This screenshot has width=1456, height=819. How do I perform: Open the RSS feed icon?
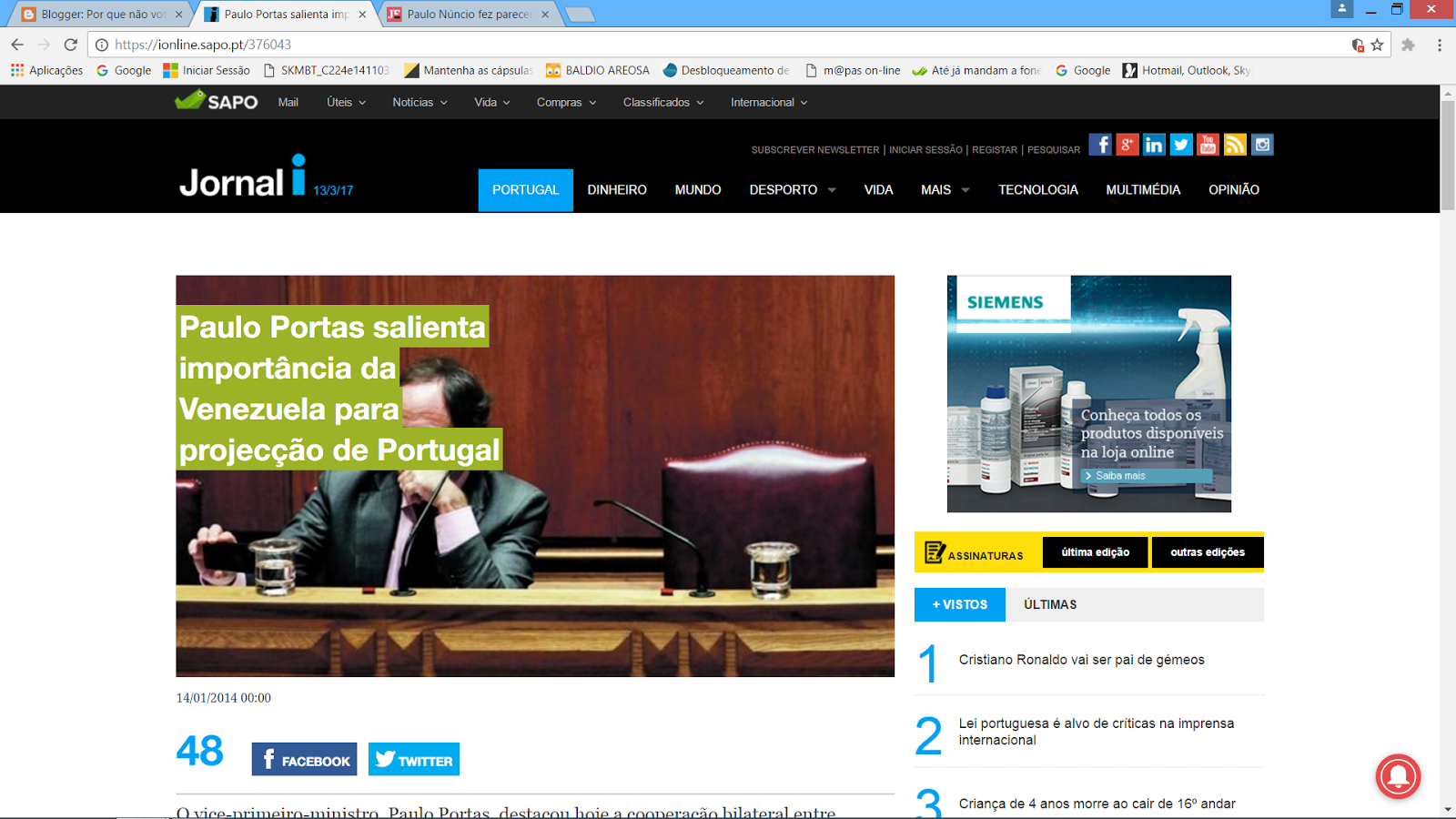[x=1235, y=145]
